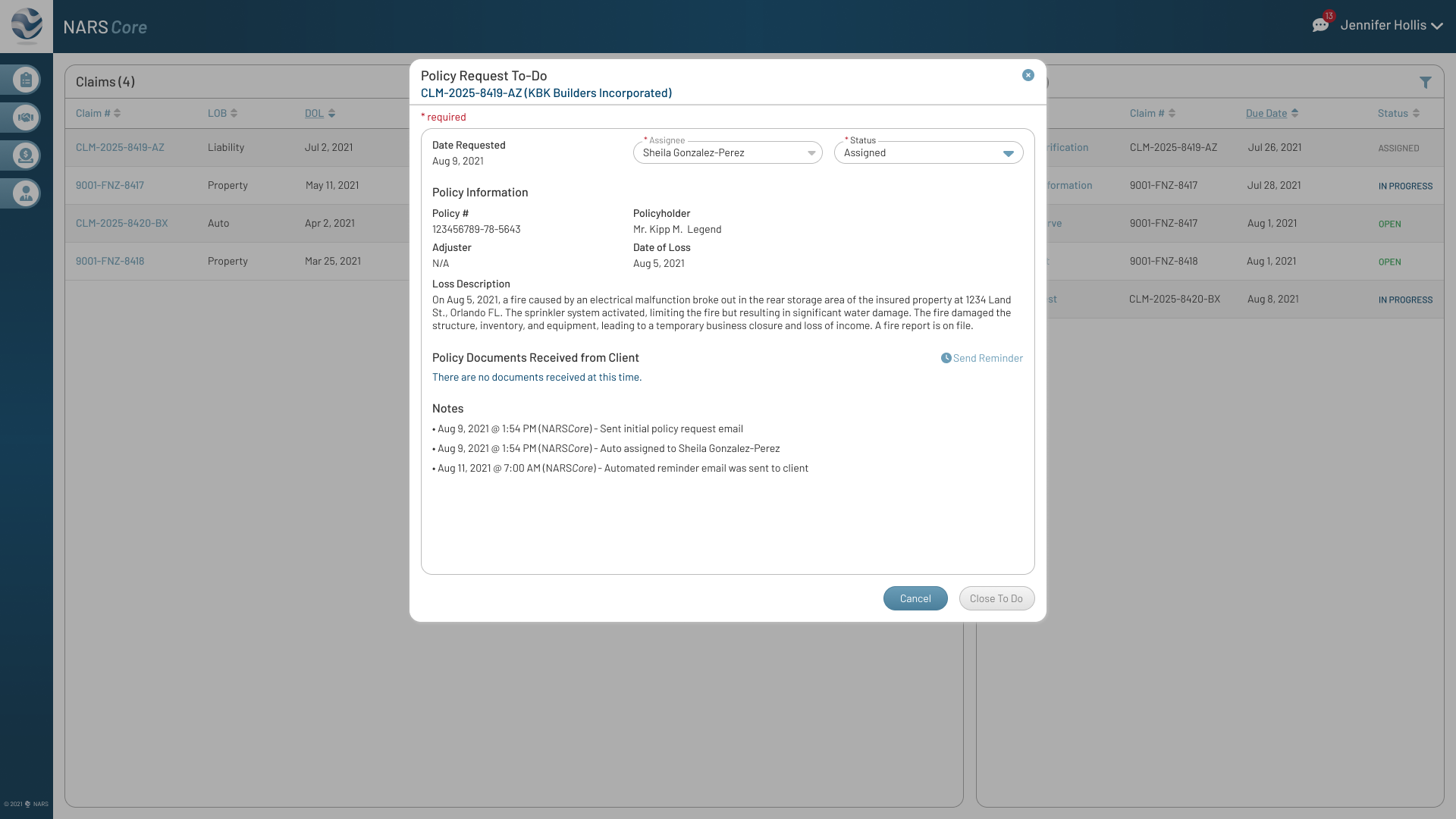Click the Cancel button in the dialog
This screenshot has width=1456, height=819.
(915, 598)
